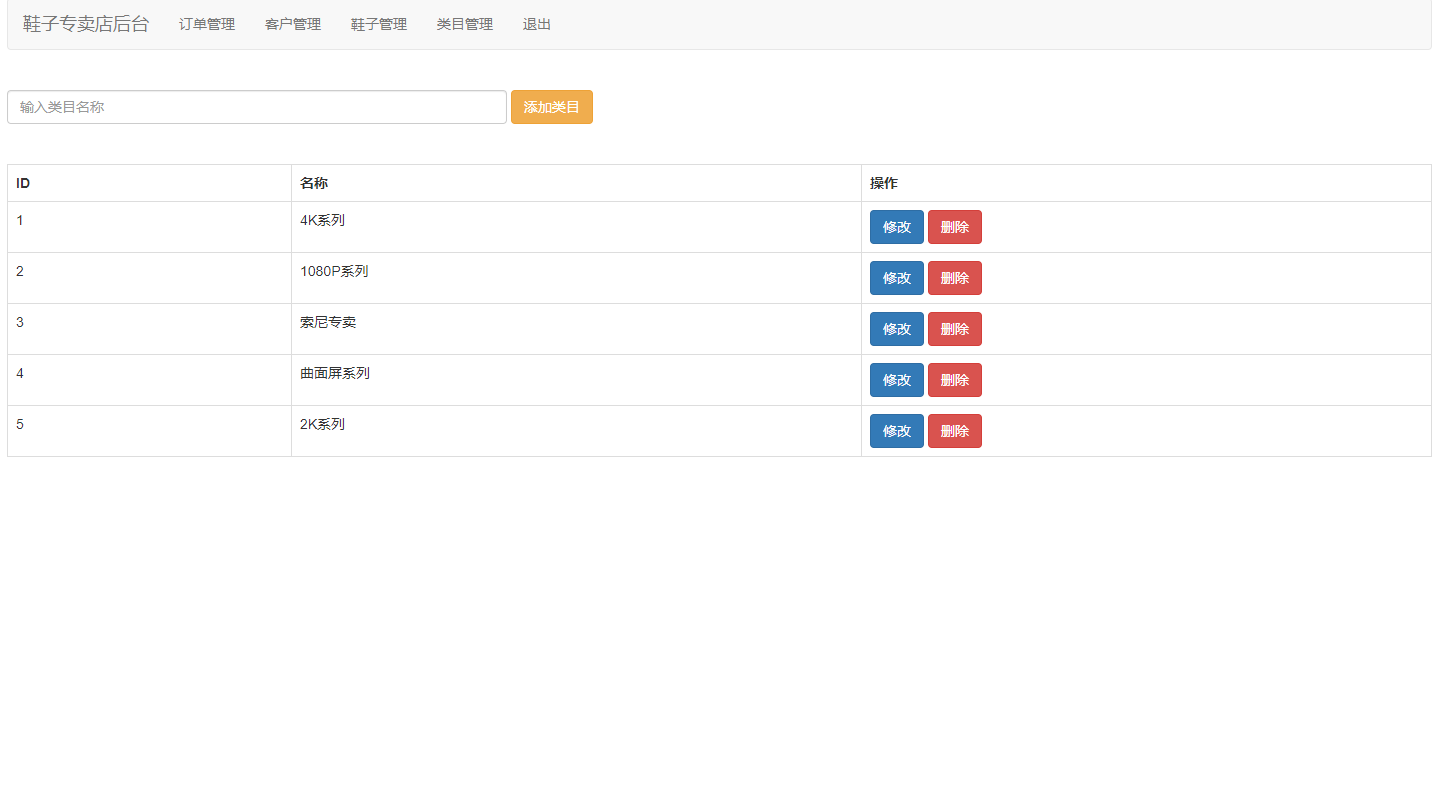Click 修改 for 2K系列

[x=896, y=431]
